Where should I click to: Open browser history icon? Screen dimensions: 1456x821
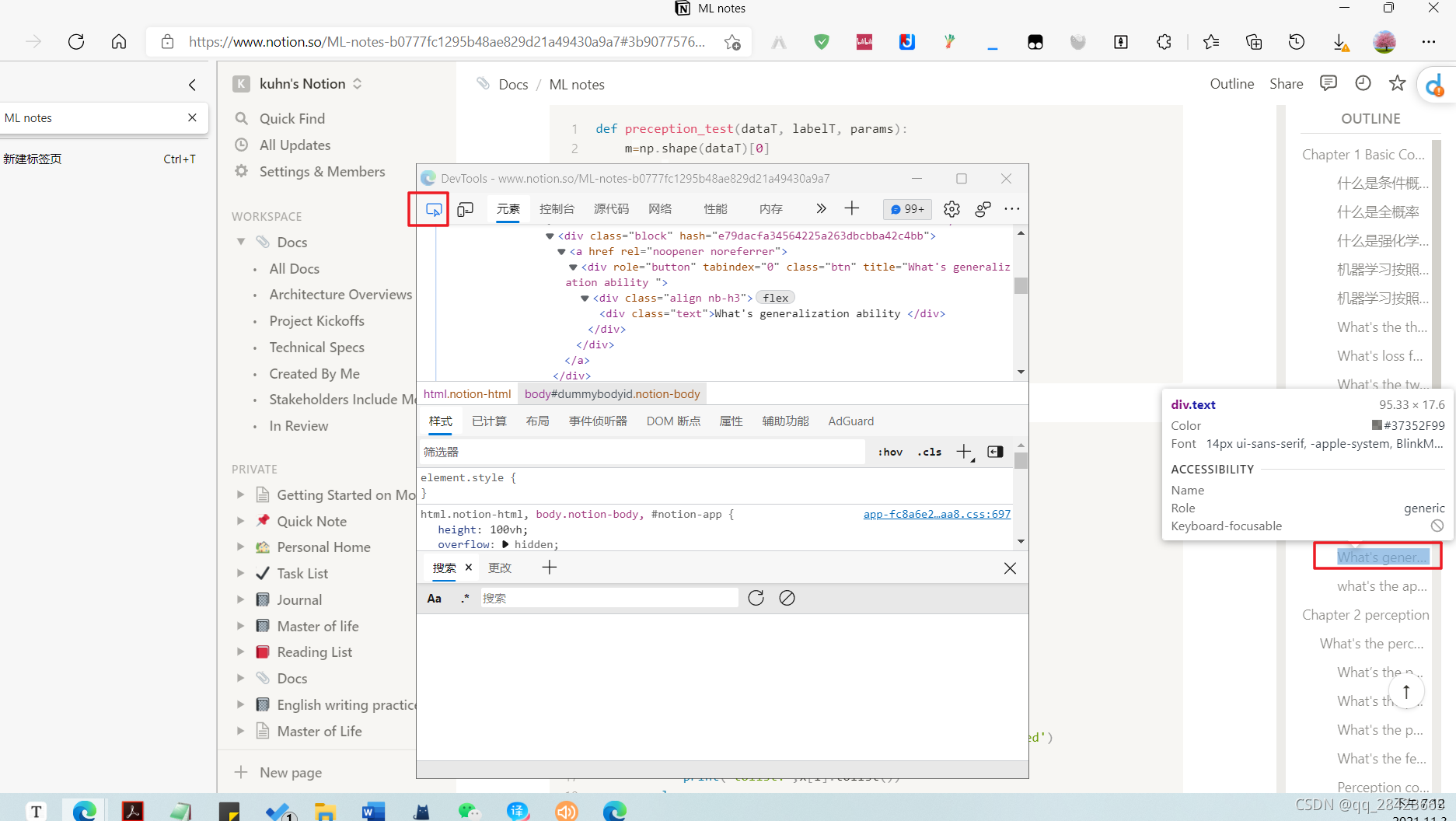tap(1297, 42)
